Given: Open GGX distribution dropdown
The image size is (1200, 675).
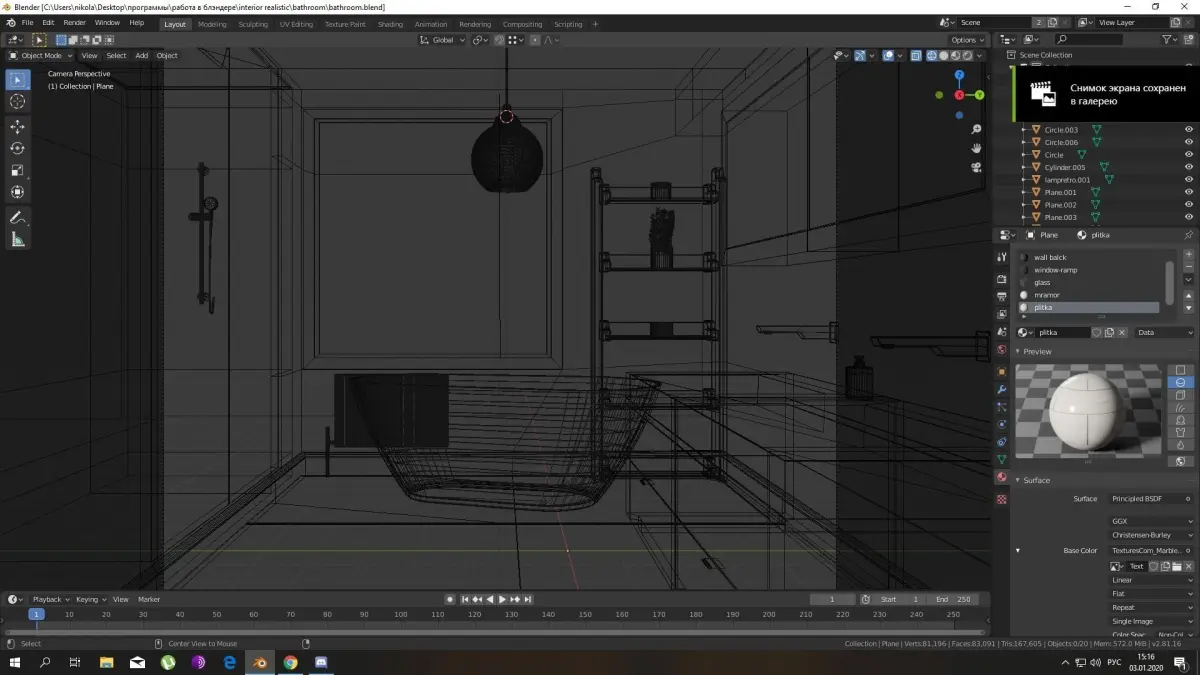Looking at the screenshot, I should pos(1152,521).
